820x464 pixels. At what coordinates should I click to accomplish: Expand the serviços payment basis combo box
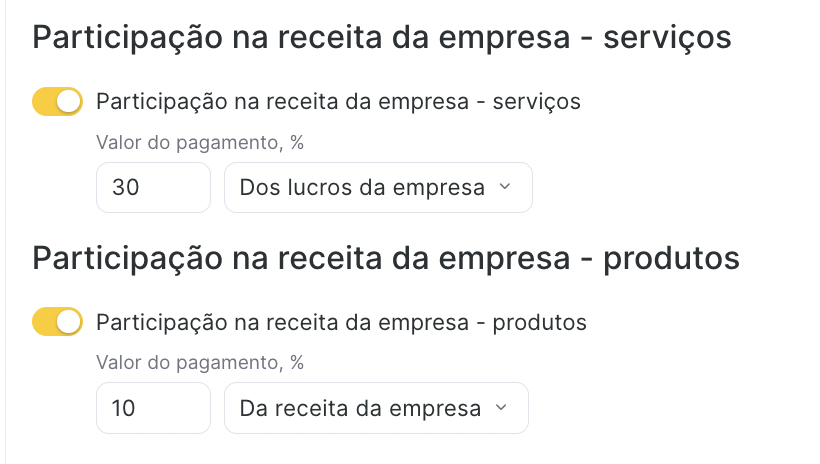tap(379, 187)
